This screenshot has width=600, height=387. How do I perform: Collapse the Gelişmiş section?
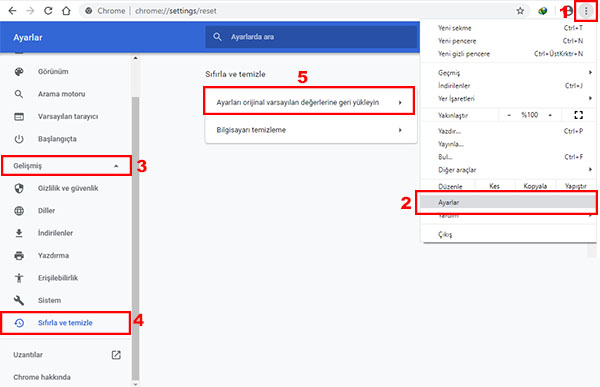pyautogui.click(x=66, y=166)
